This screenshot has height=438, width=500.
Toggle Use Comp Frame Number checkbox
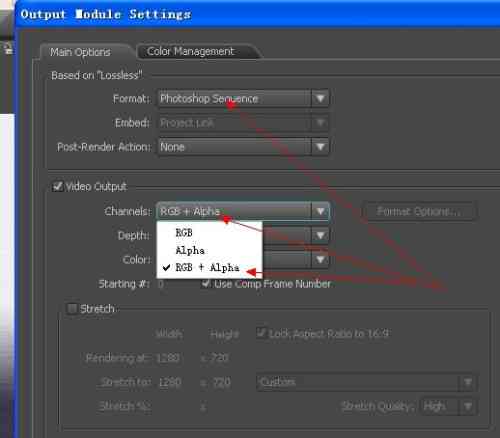[206, 284]
